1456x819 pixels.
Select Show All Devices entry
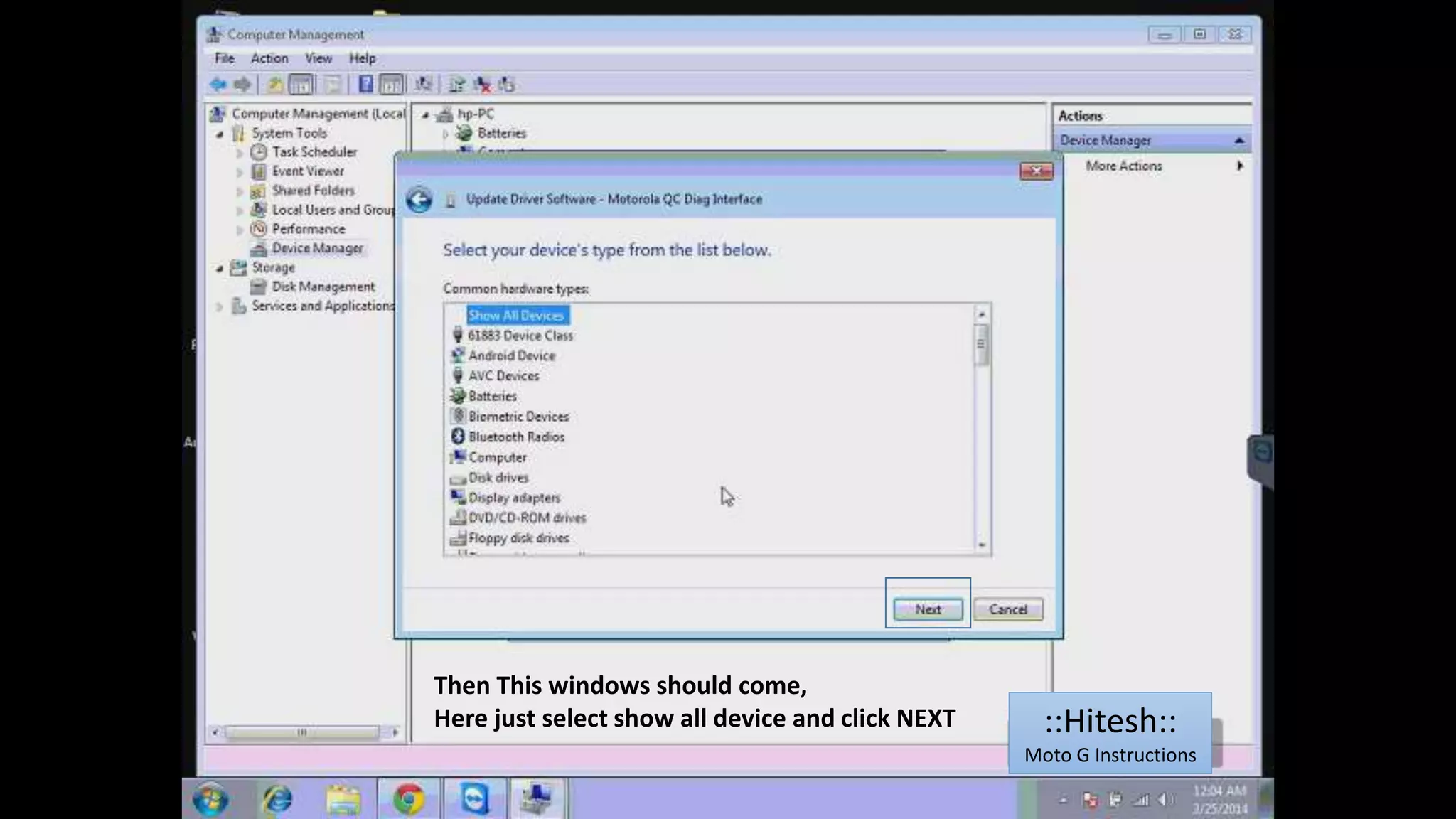pyautogui.click(x=517, y=315)
